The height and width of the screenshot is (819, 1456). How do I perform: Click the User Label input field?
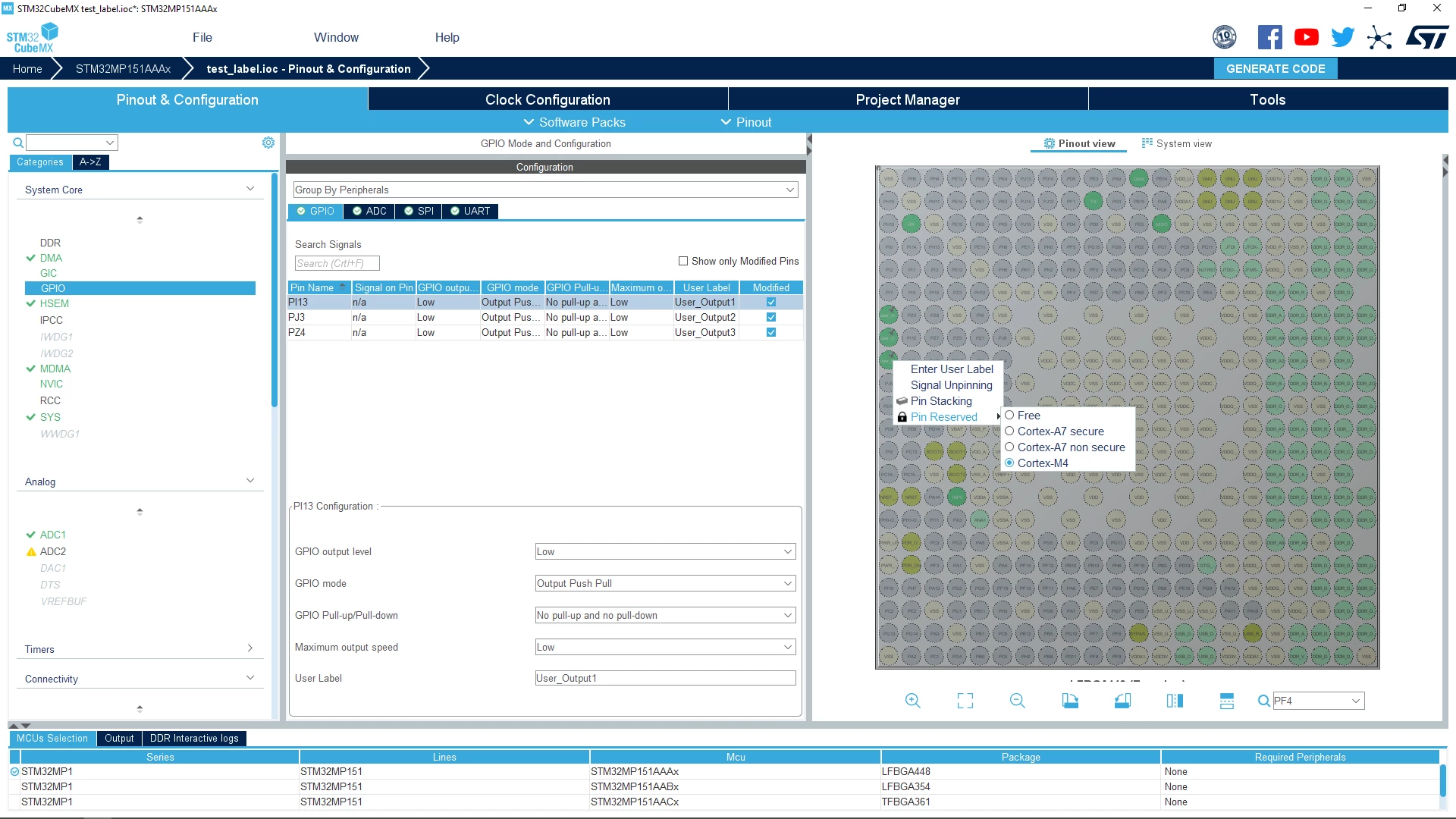click(x=665, y=678)
